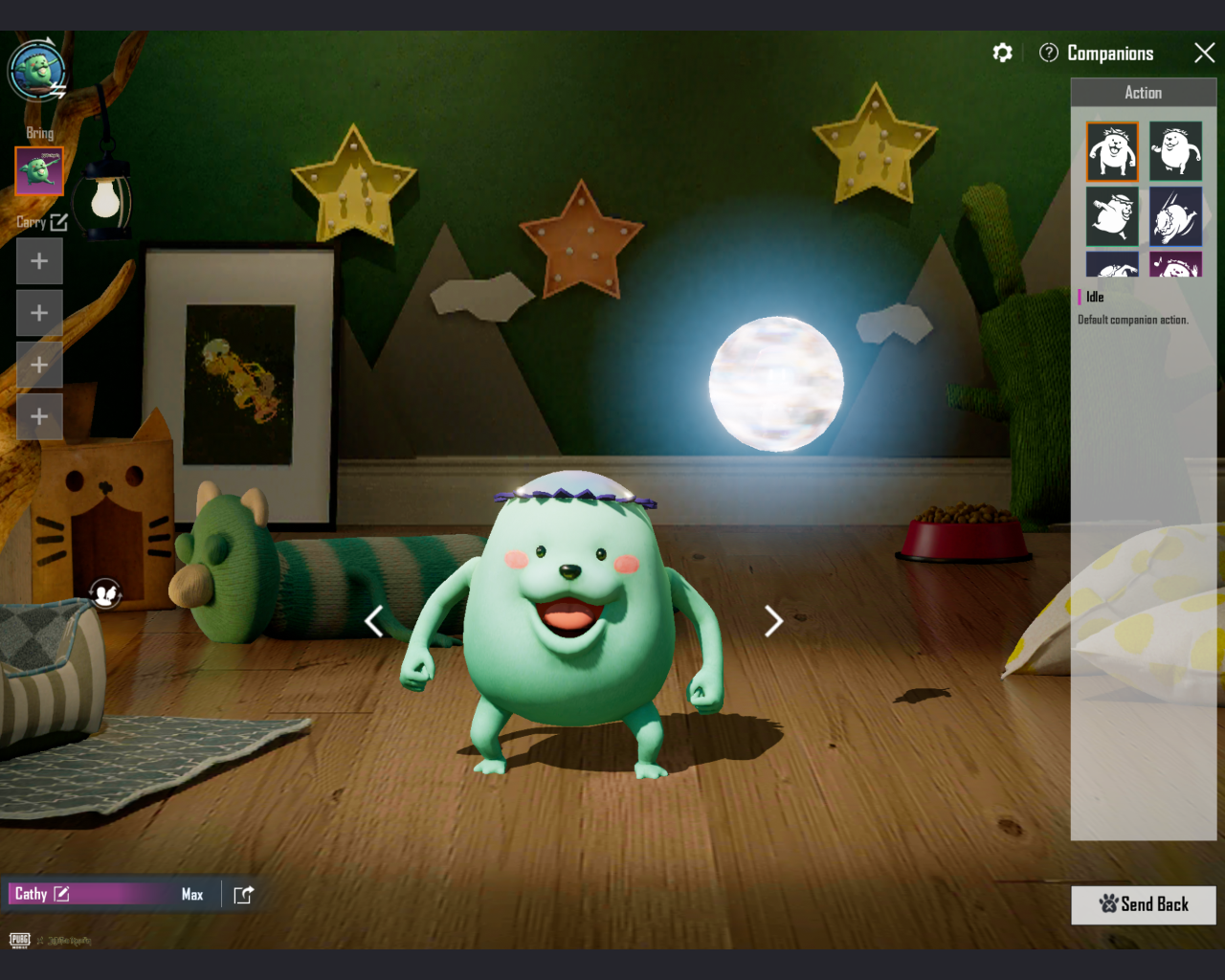
Task: Click the round companion emote icon near cat box
Action: [105, 594]
